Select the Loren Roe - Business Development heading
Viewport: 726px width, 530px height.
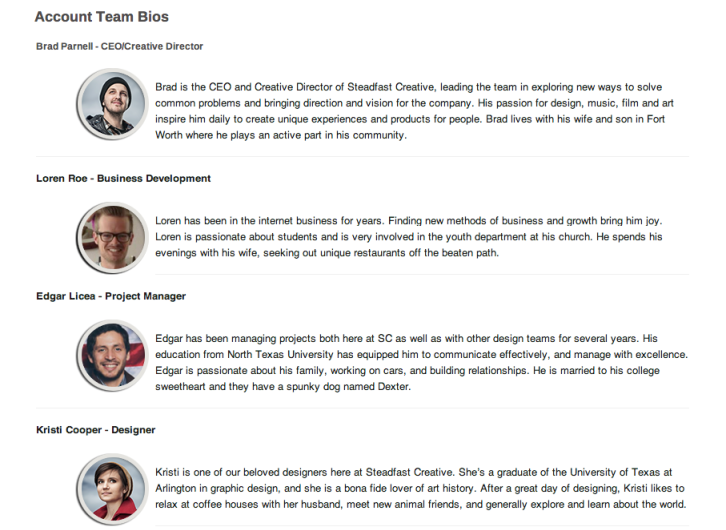(x=123, y=178)
